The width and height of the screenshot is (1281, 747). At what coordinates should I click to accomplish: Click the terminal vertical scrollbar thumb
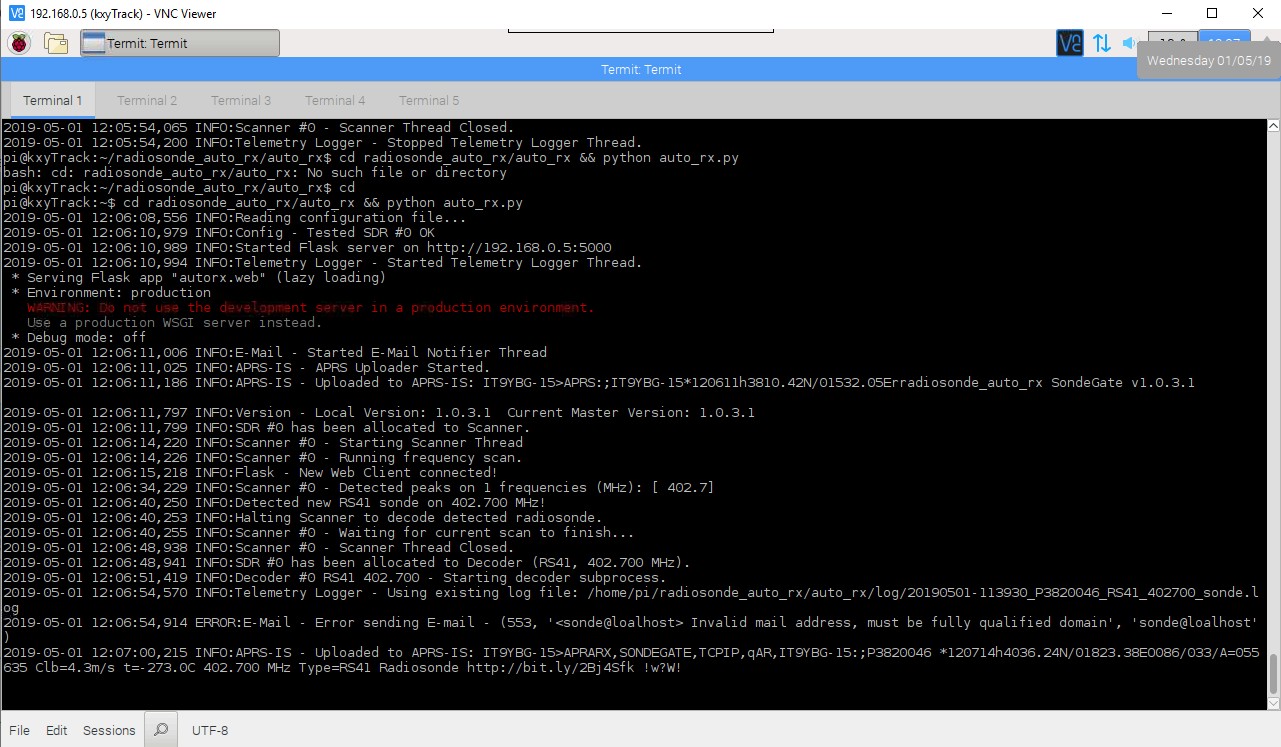point(1273,674)
